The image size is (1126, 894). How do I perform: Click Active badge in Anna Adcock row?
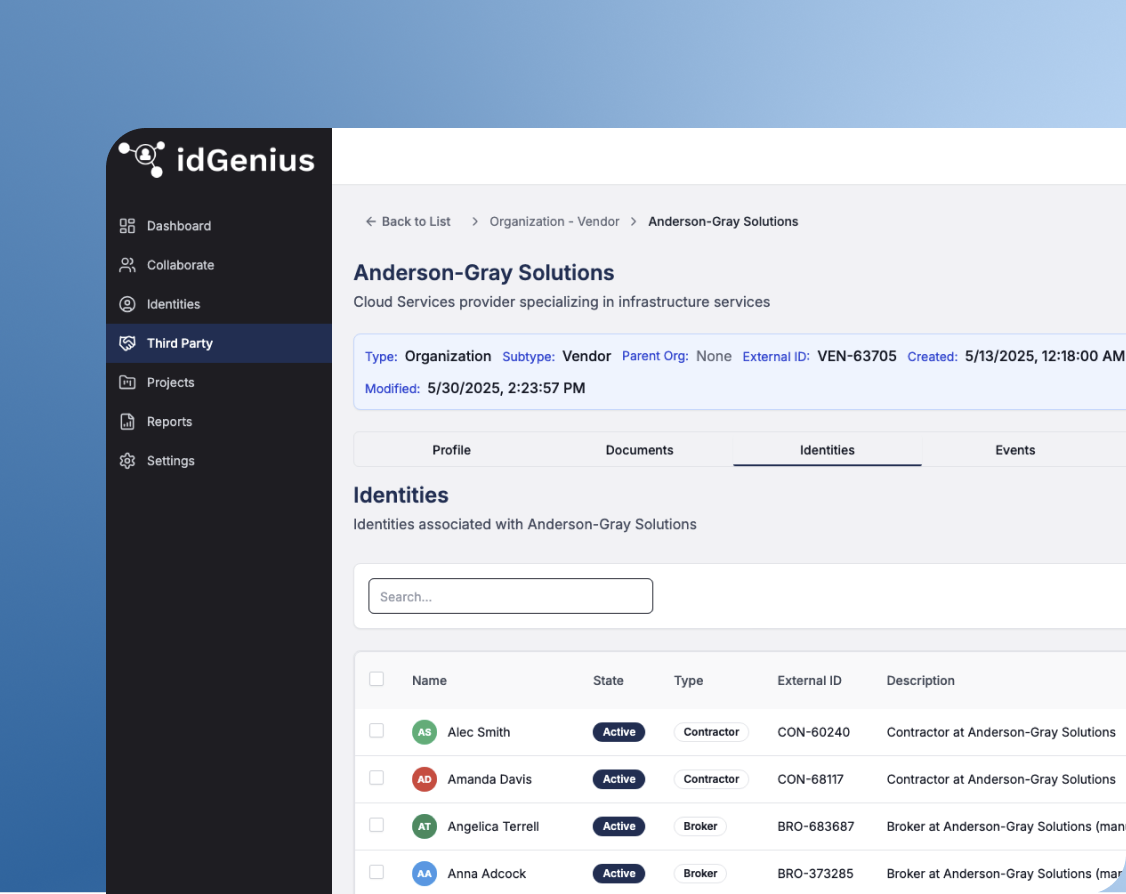(619, 873)
